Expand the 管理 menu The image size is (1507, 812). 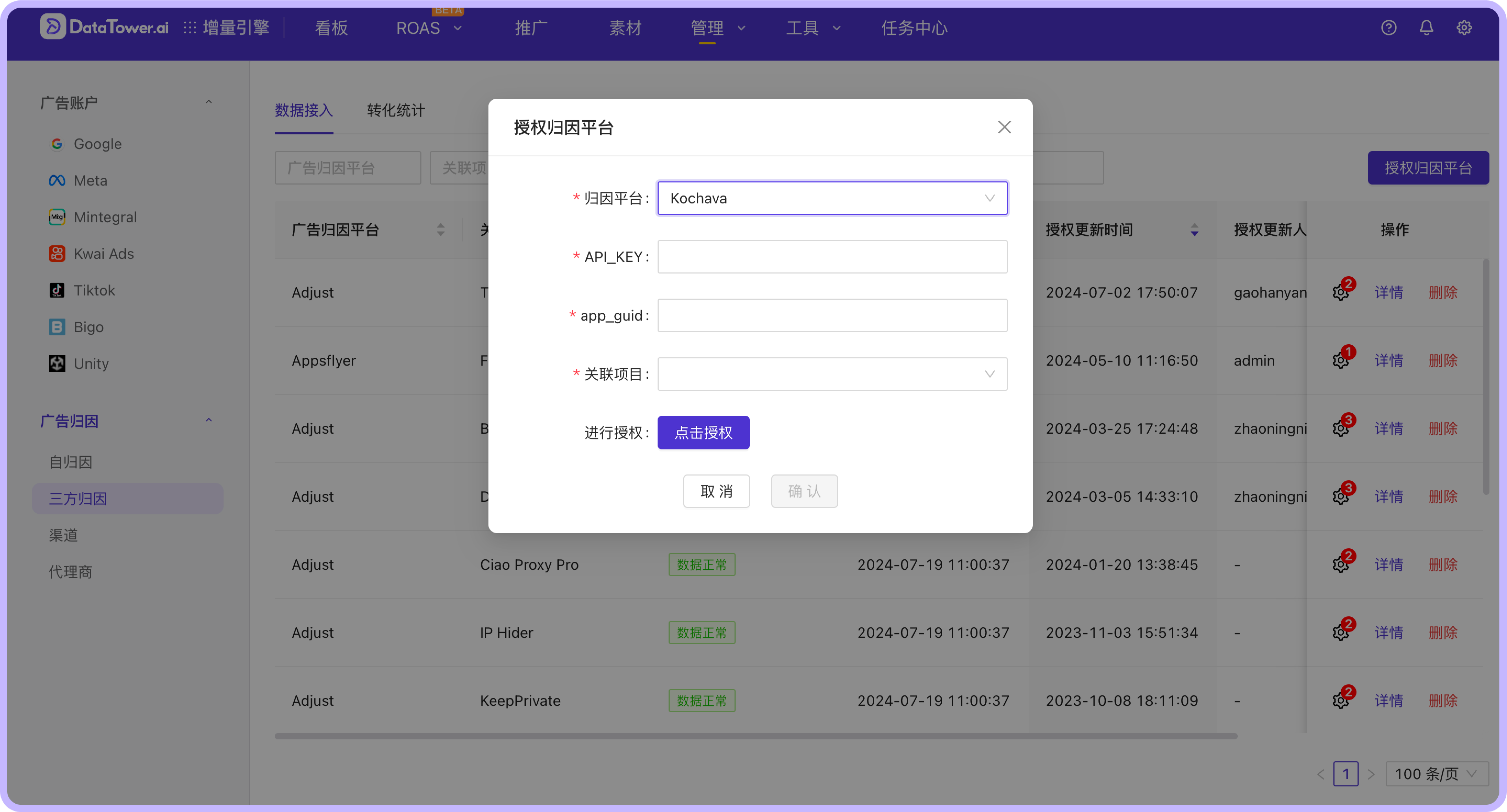point(718,27)
